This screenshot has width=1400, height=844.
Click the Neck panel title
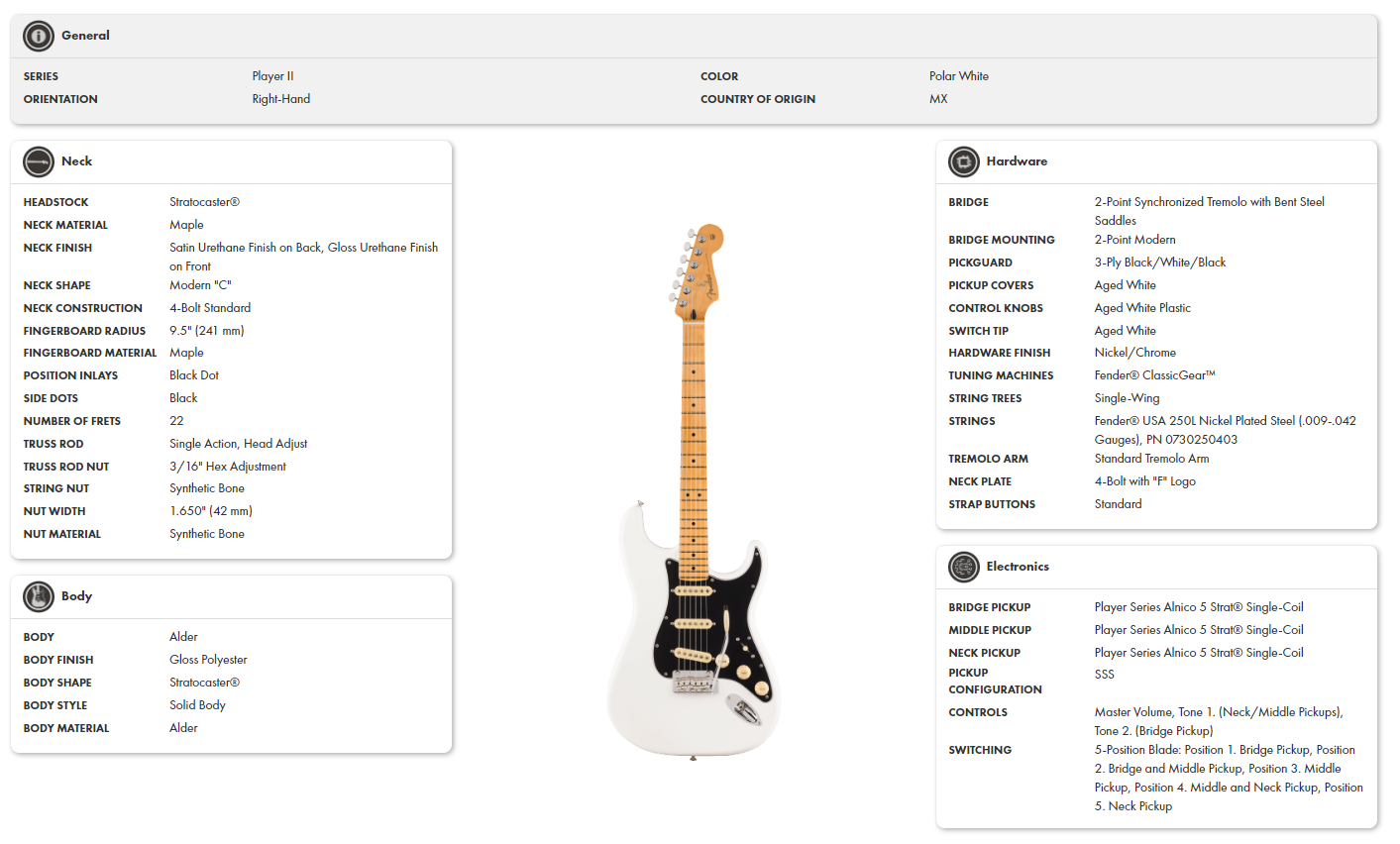click(x=76, y=161)
